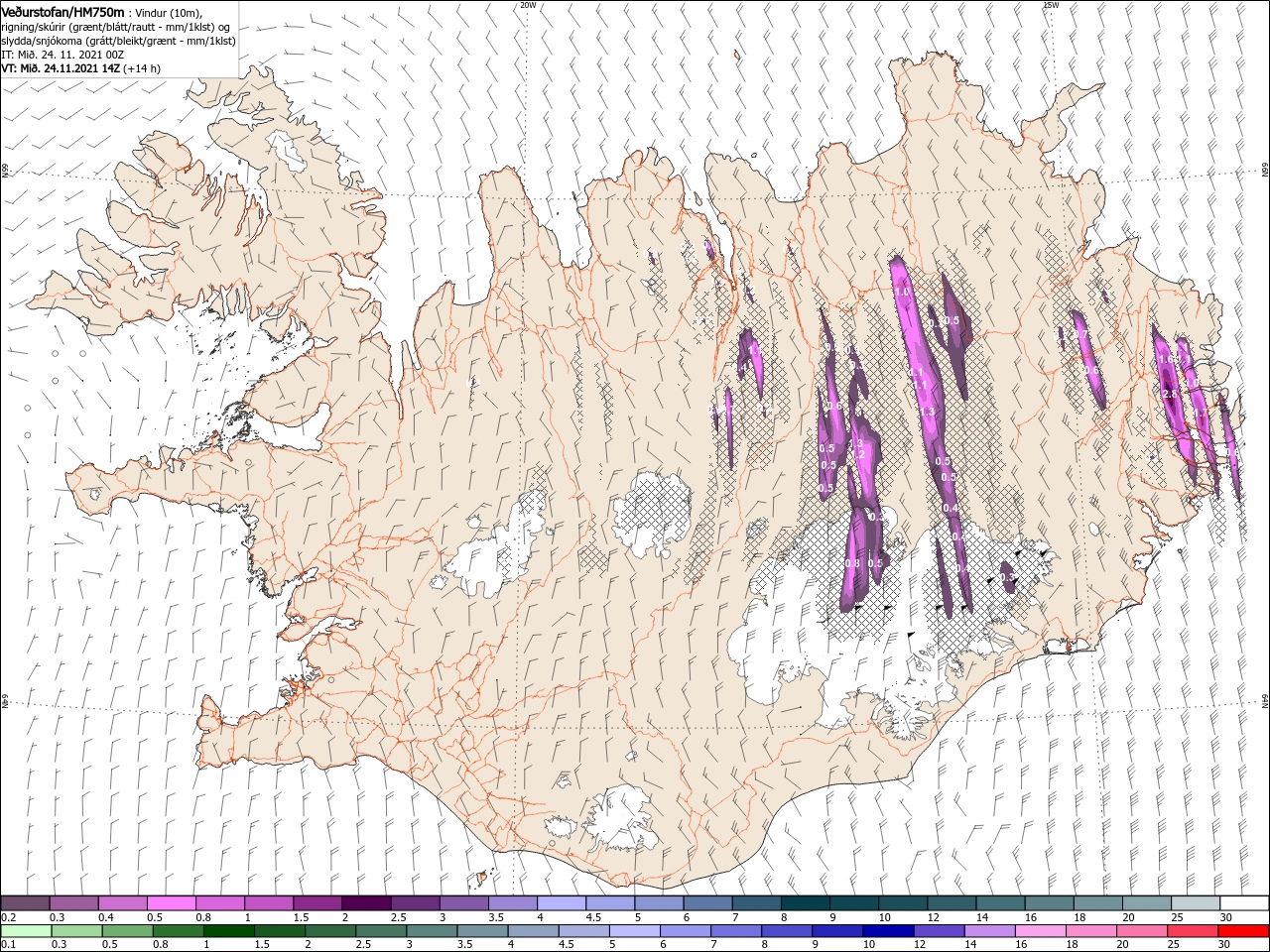Pick the light green 0.3 rain-scale swatch
Viewport: 1270px width, 952px height.
pos(76,931)
